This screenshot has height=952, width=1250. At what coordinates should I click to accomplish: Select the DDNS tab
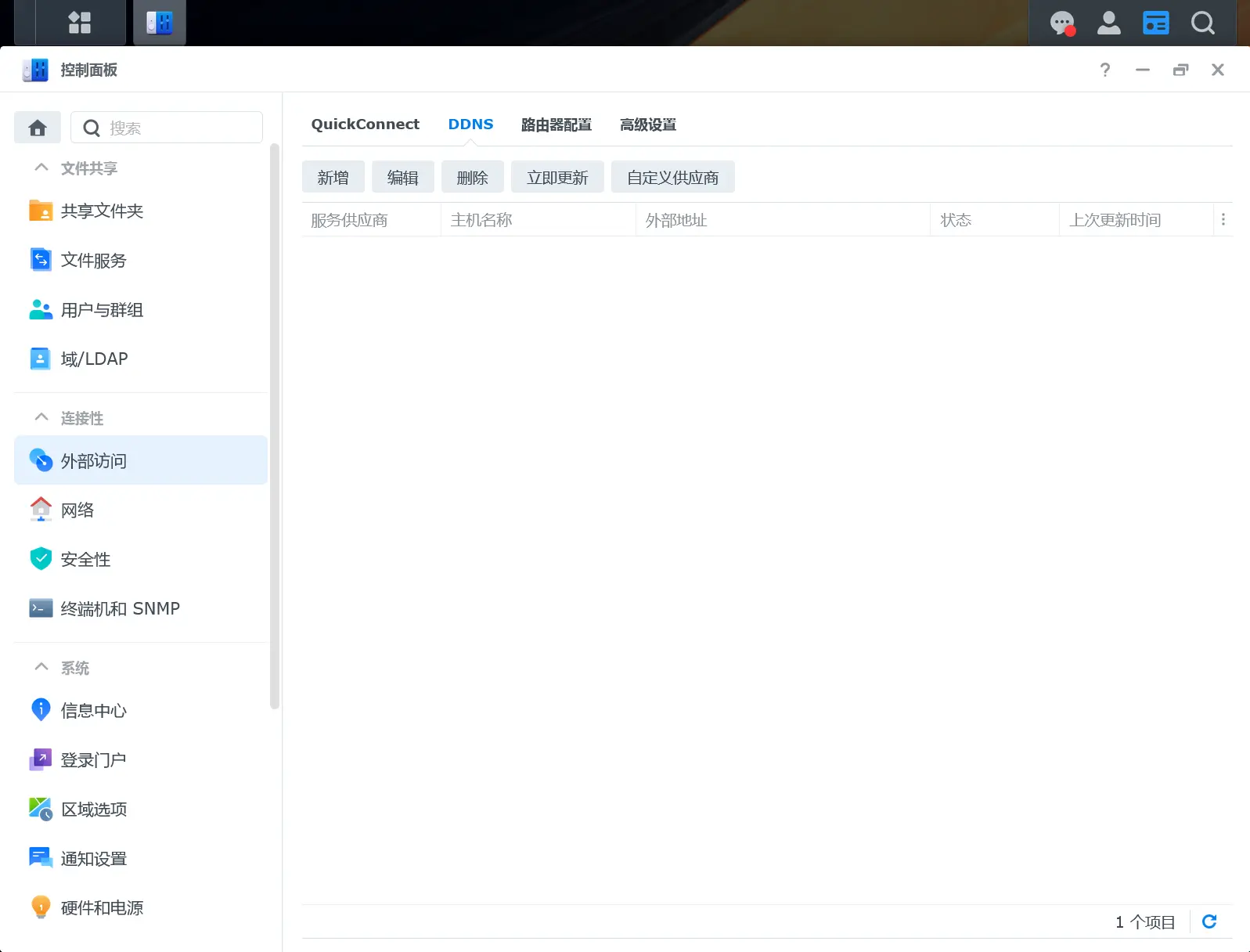pos(470,124)
